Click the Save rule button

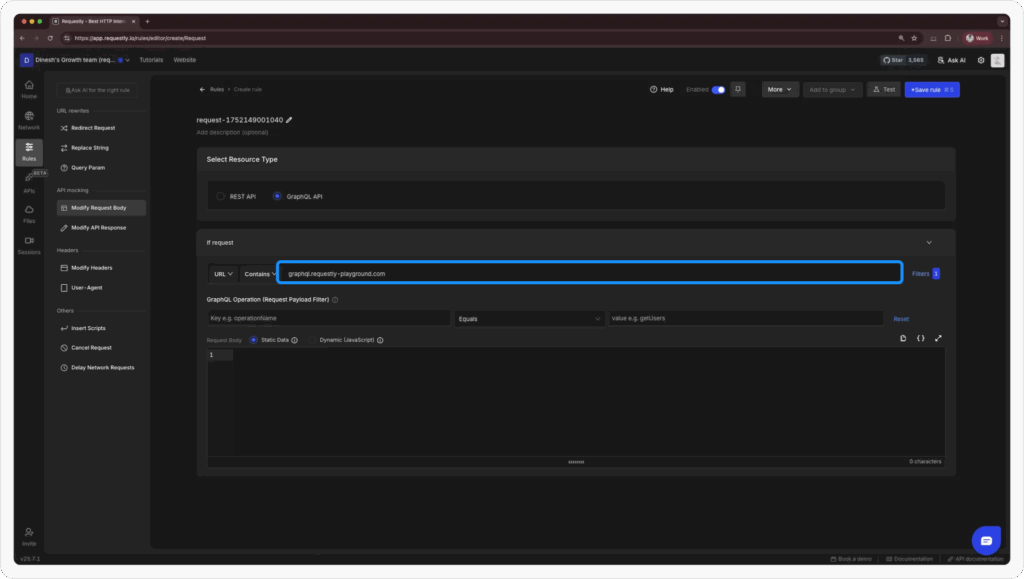pyautogui.click(x=932, y=89)
